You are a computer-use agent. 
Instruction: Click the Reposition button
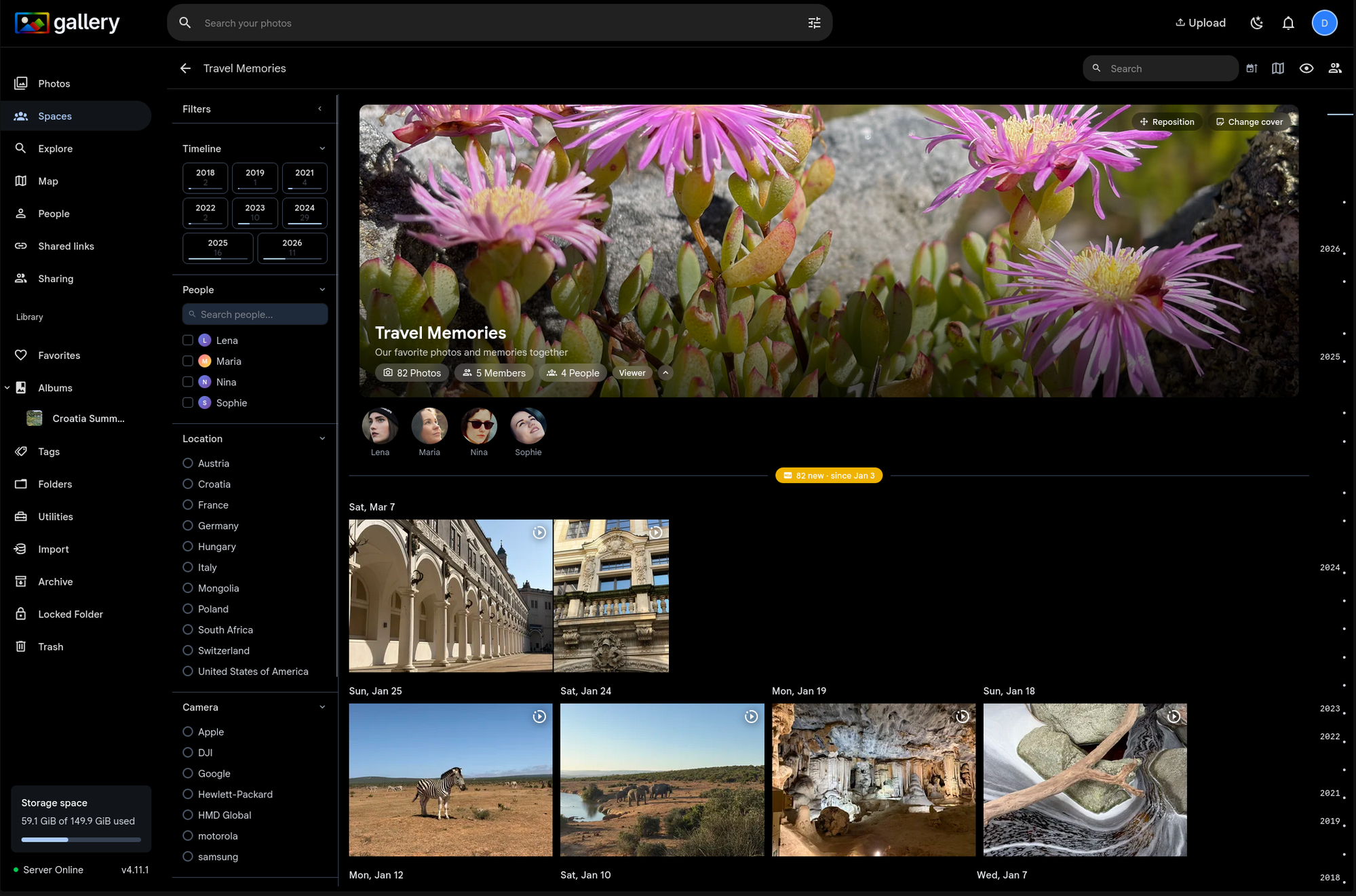1167,121
